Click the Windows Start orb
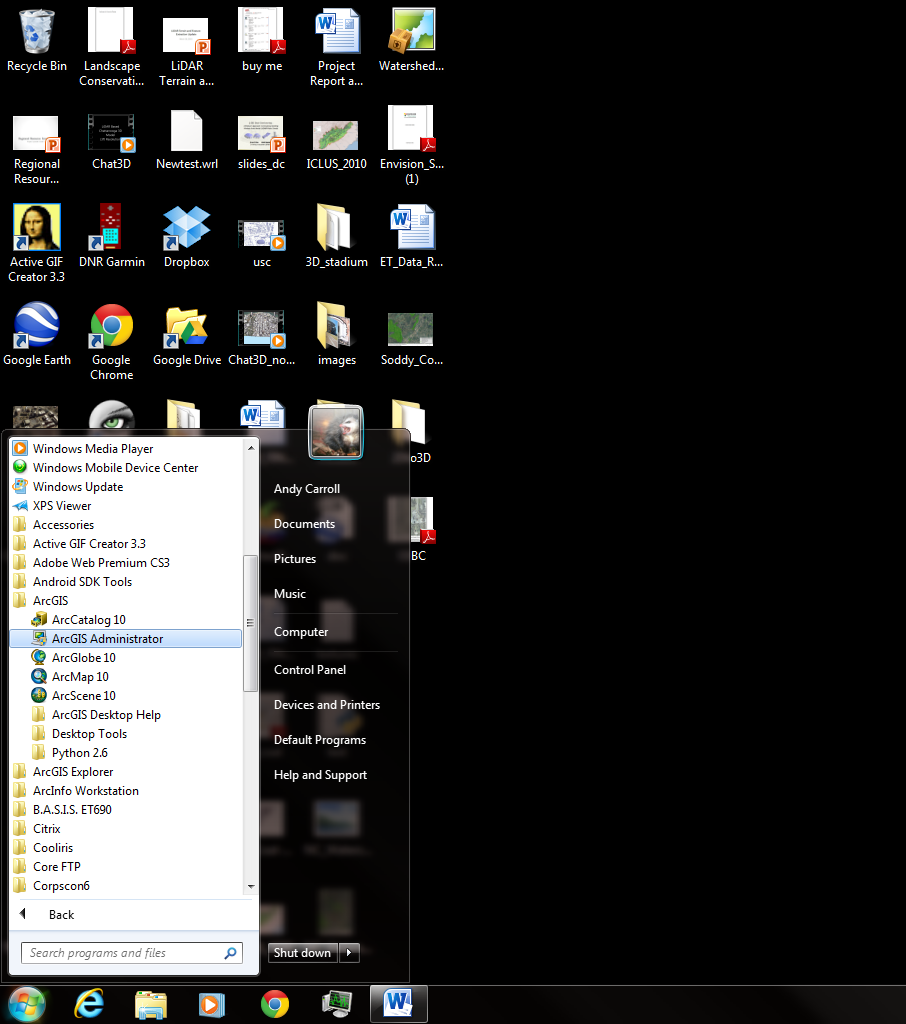906x1024 pixels. [x=27, y=1004]
